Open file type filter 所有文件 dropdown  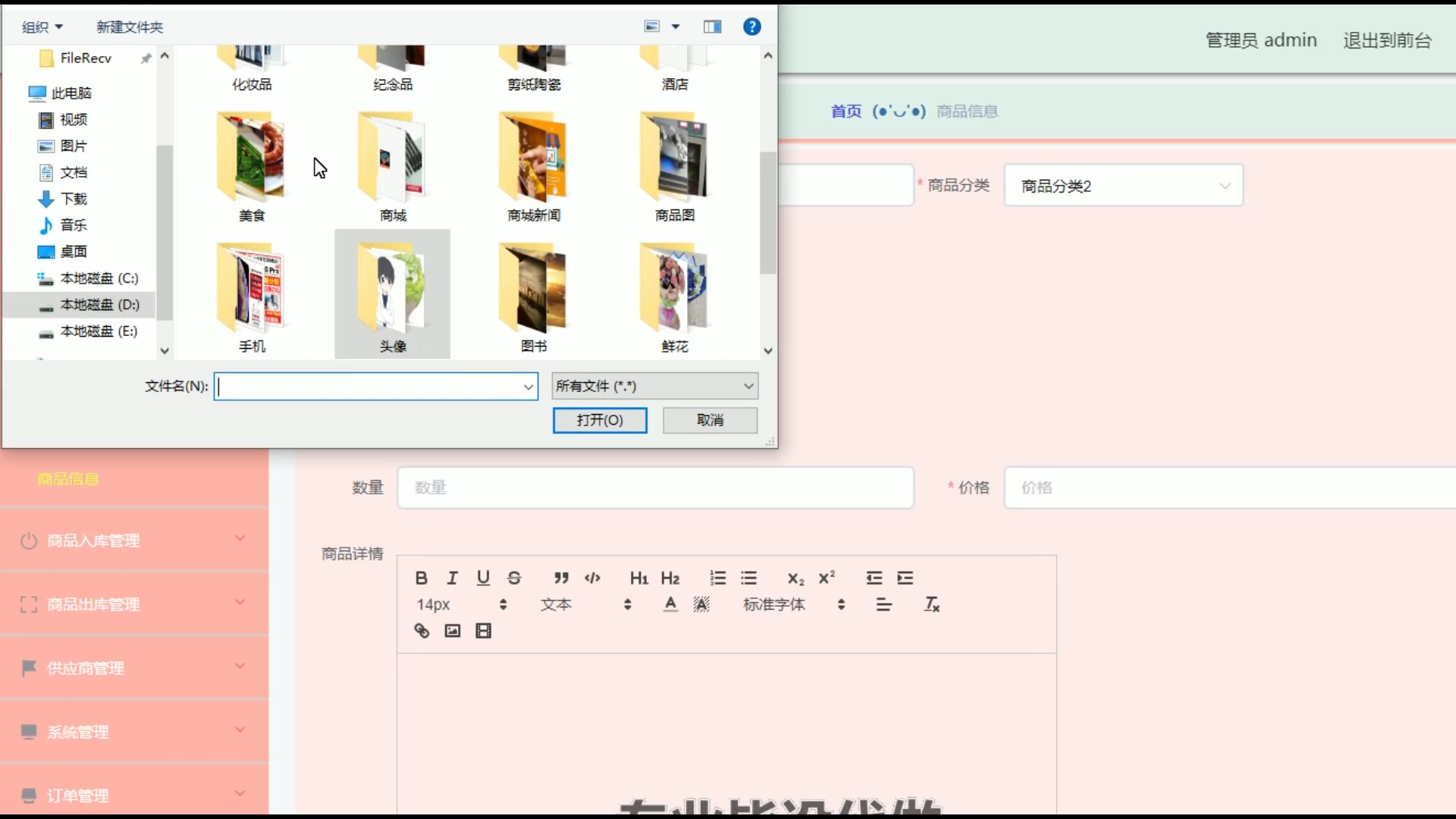coord(654,386)
